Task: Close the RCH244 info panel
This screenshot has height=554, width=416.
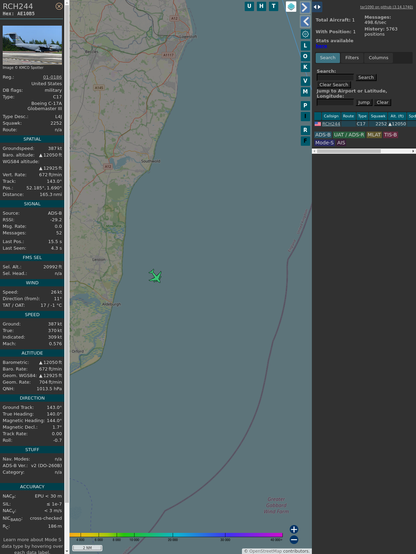Action: pos(59,6)
